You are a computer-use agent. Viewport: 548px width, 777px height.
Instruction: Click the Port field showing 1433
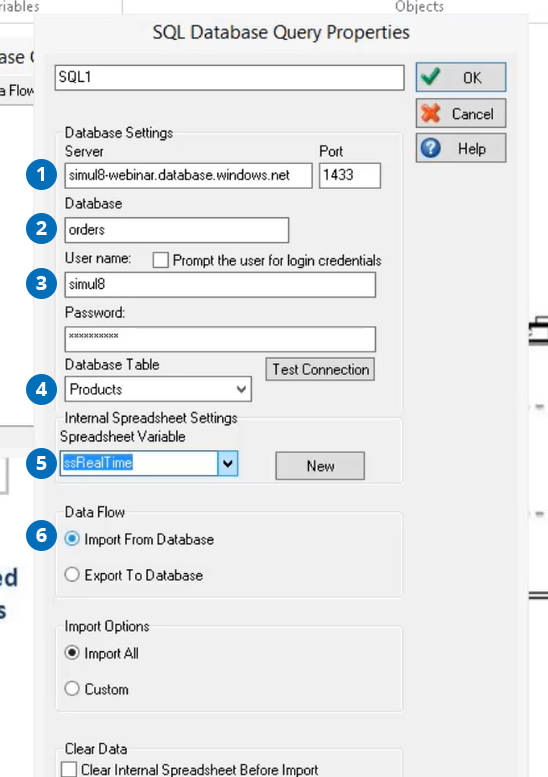pyautogui.click(x=350, y=175)
